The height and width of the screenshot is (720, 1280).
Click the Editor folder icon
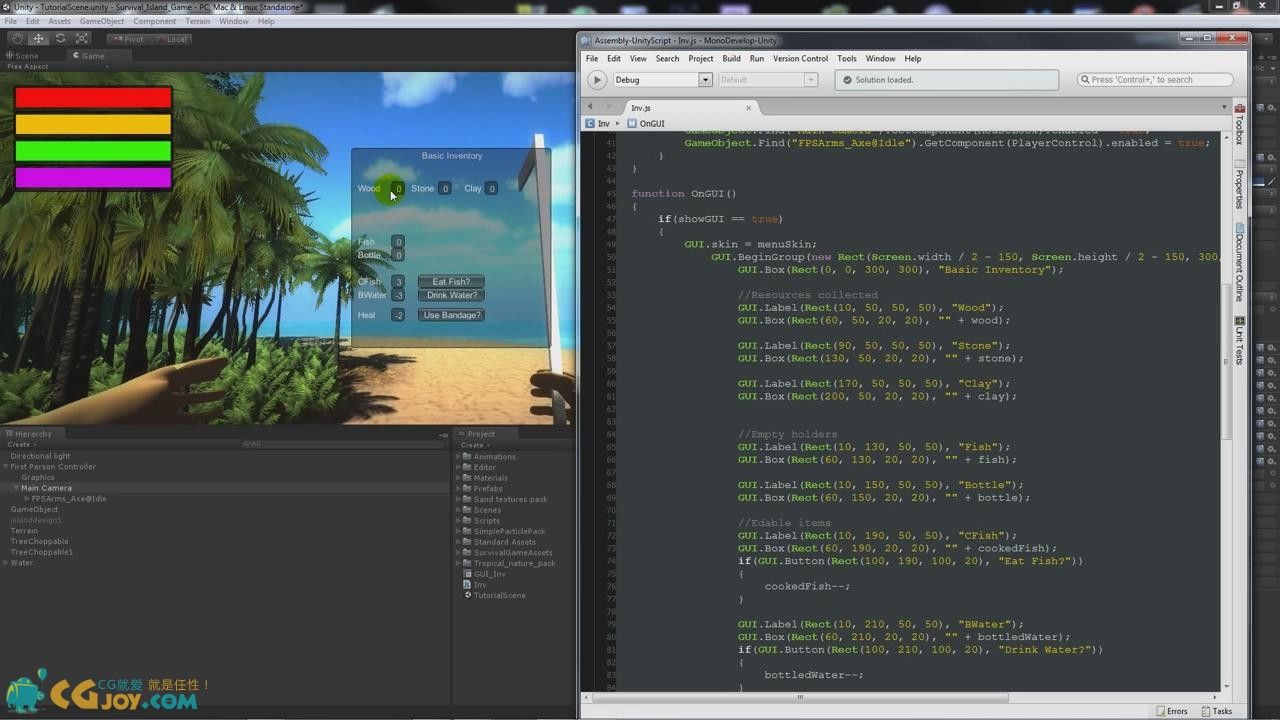point(467,467)
